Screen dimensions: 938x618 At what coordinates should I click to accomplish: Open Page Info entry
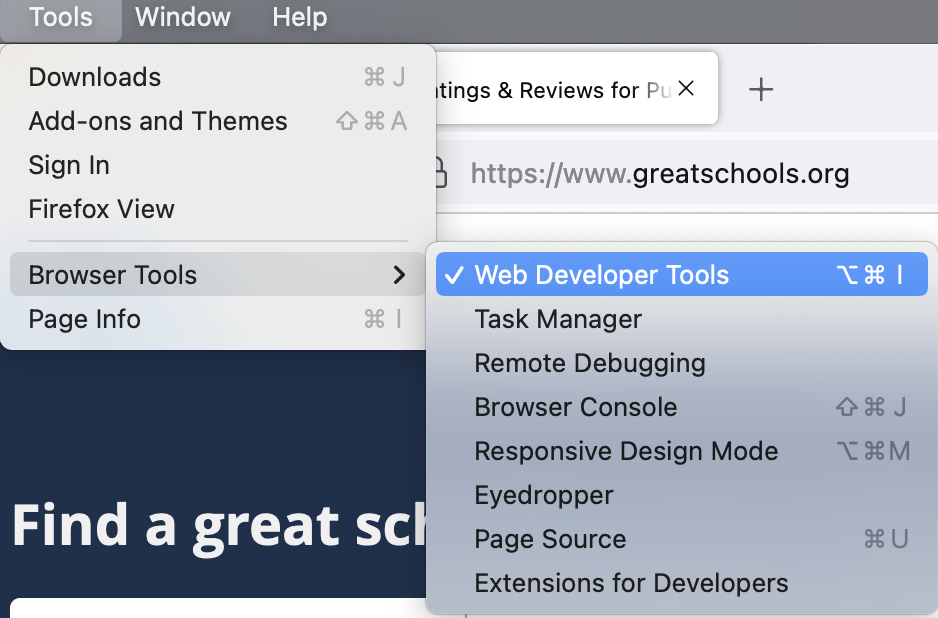pos(218,319)
